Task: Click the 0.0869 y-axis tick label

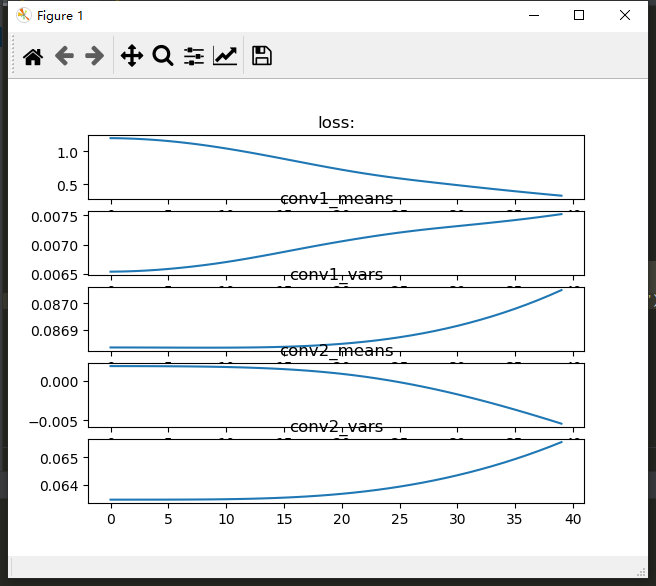Action: point(55,331)
